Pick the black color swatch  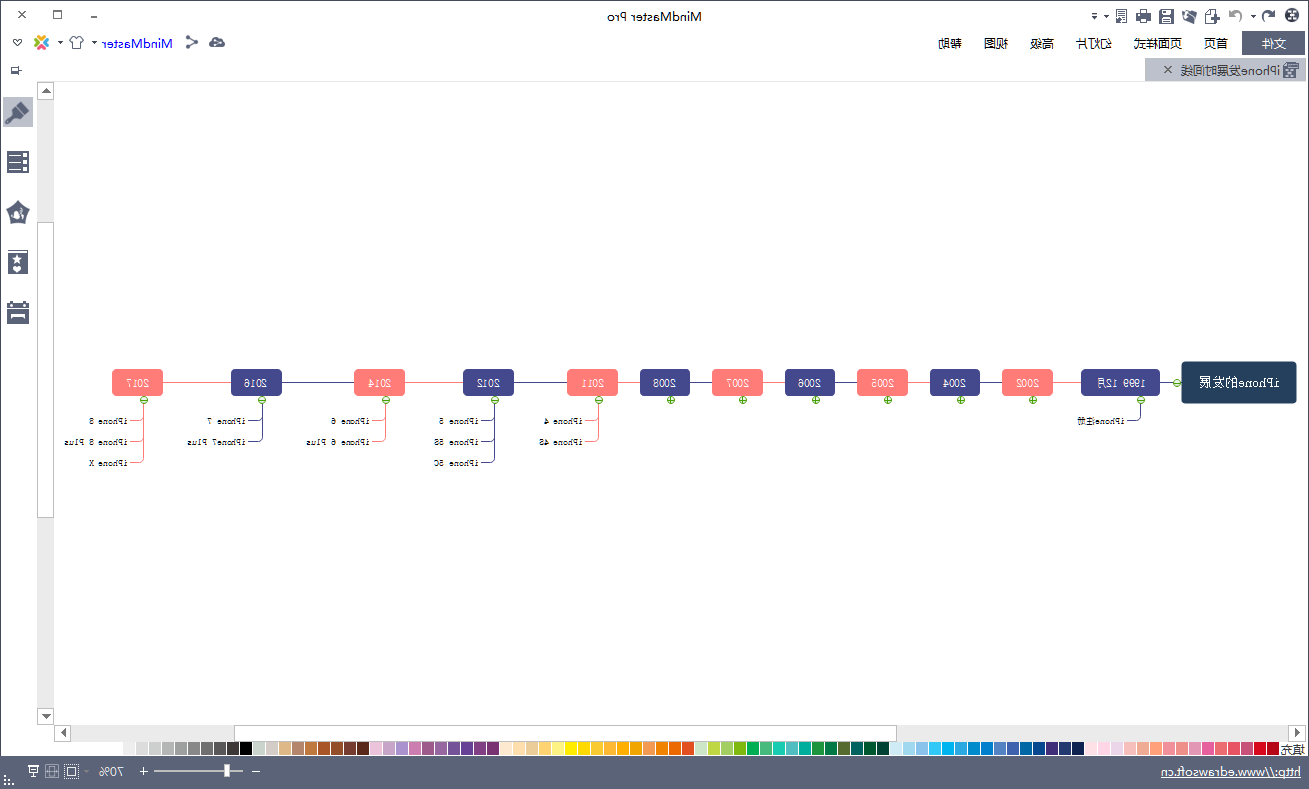(x=246, y=748)
